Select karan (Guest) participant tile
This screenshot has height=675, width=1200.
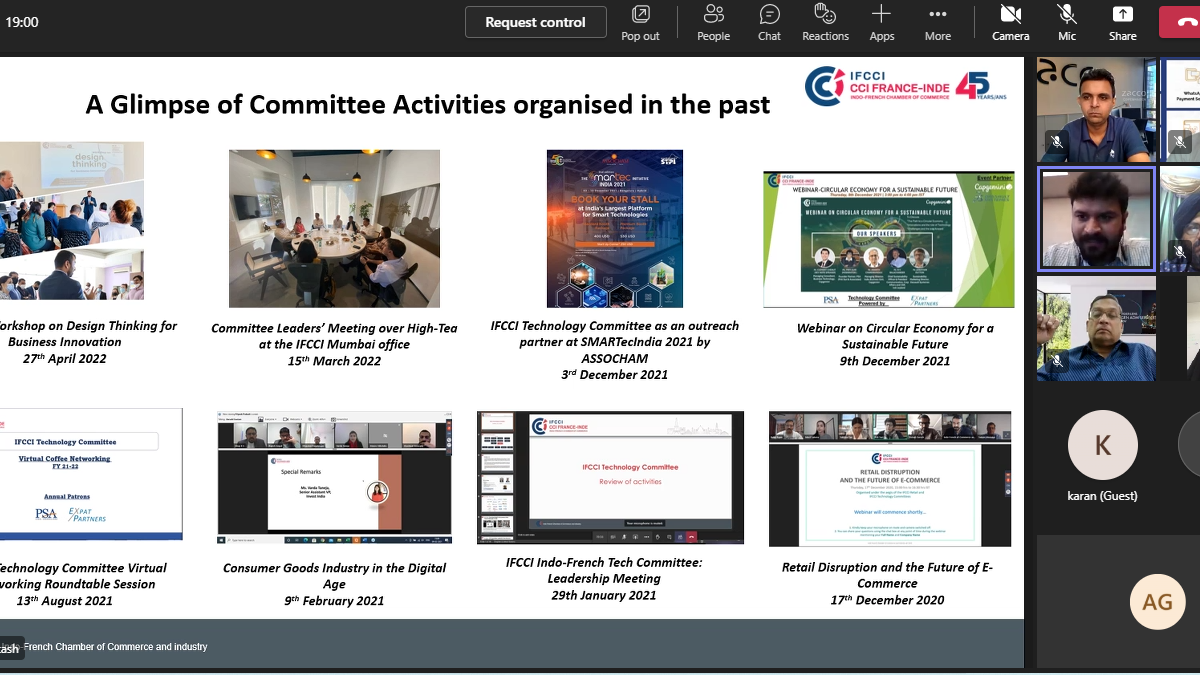[1102, 457]
